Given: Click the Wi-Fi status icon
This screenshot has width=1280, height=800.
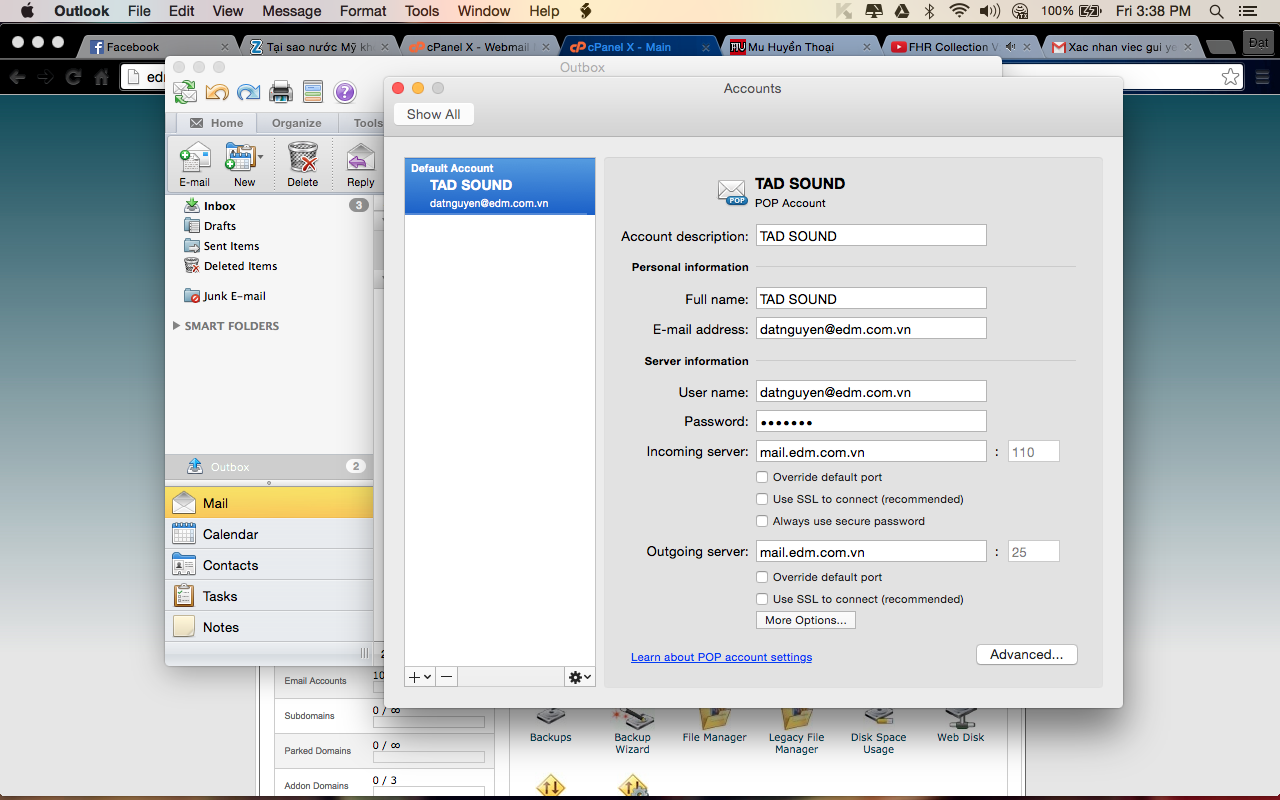Looking at the screenshot, I should tap(960, 11).
